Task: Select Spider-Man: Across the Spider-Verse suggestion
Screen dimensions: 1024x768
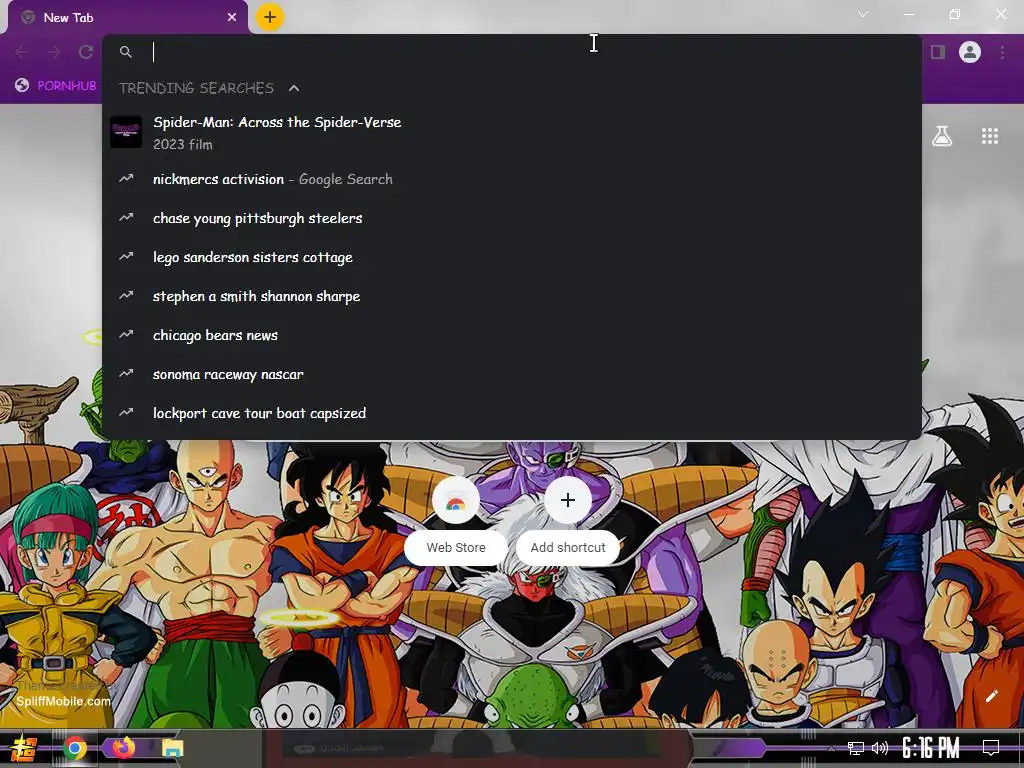Action: (512, 133)
